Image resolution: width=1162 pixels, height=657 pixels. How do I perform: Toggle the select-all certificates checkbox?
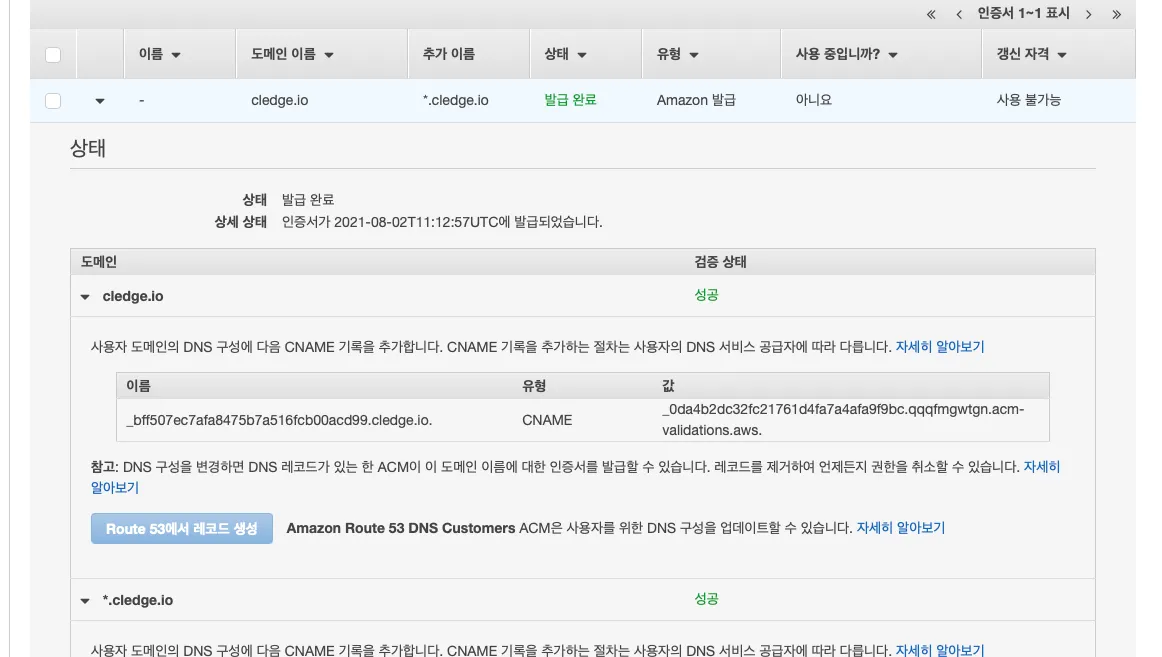[x=53, y=55]
